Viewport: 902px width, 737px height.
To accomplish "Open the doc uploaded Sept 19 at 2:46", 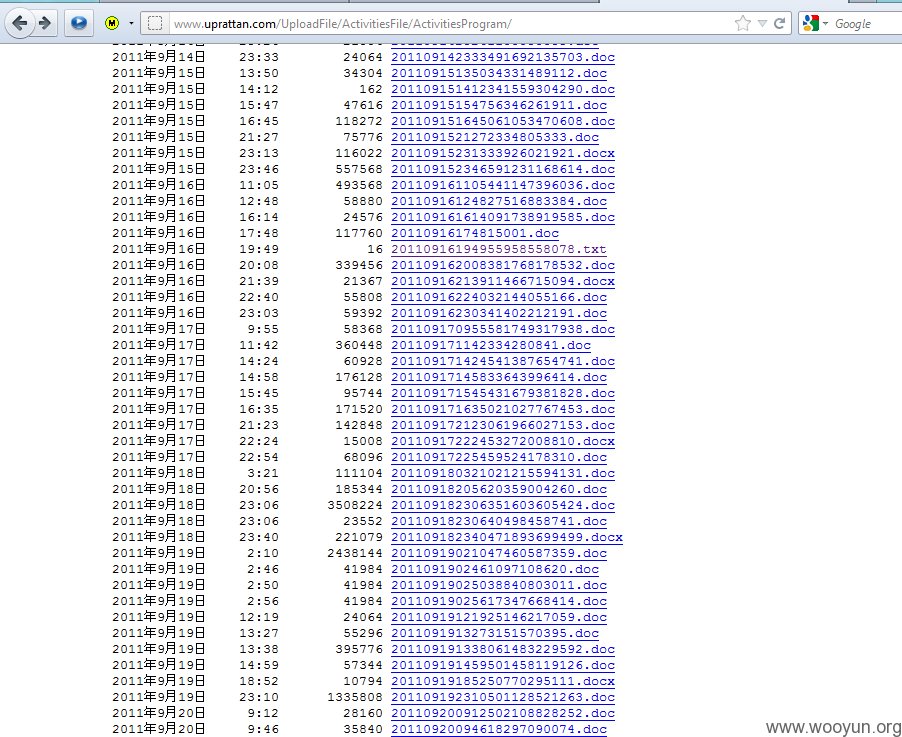I will pyautogui.click(x=495, y=570).
